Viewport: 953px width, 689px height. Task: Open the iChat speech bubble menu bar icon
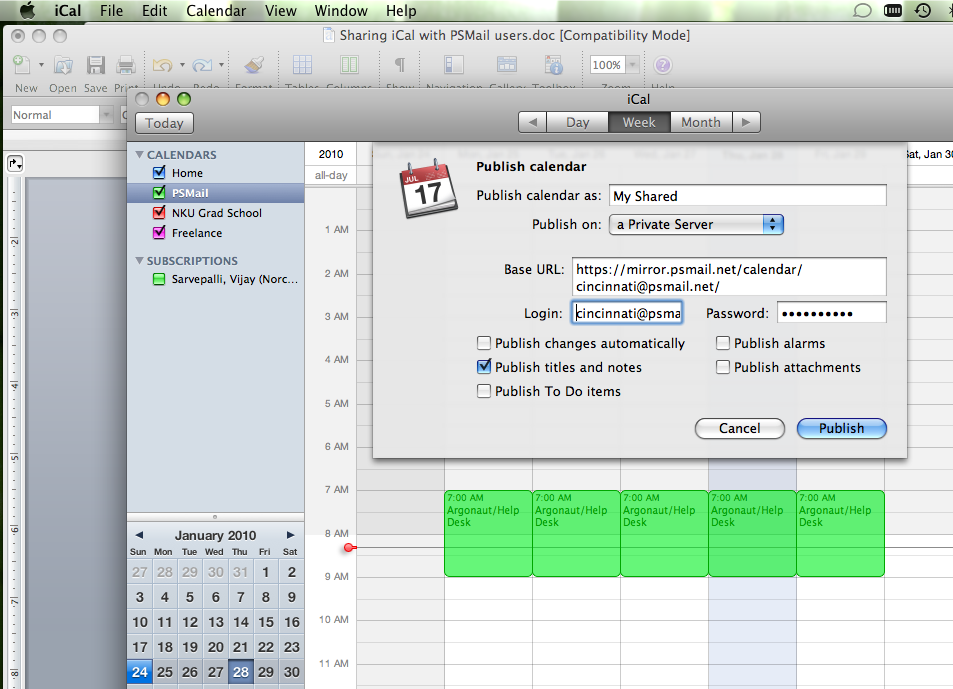tap(862, 11)
